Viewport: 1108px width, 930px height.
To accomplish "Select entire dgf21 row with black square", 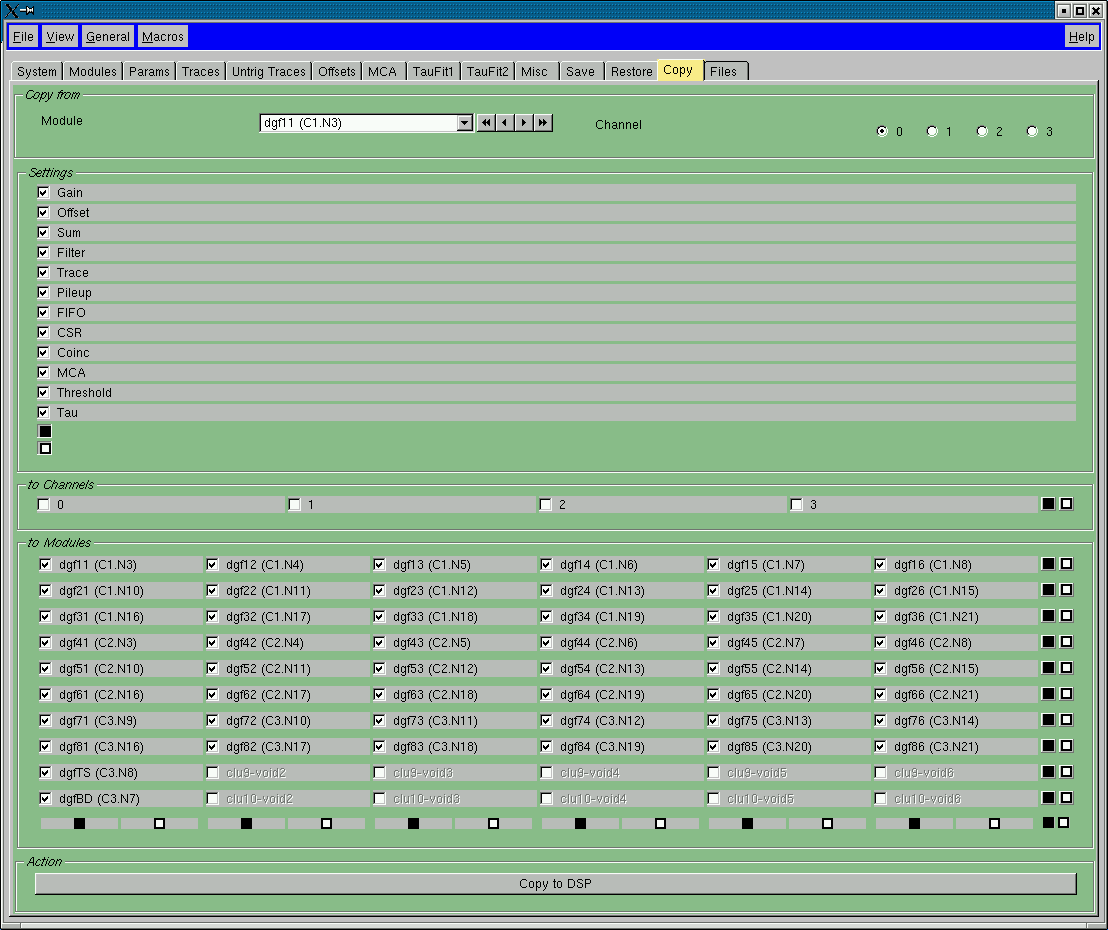I will [x=1049, y=590].
